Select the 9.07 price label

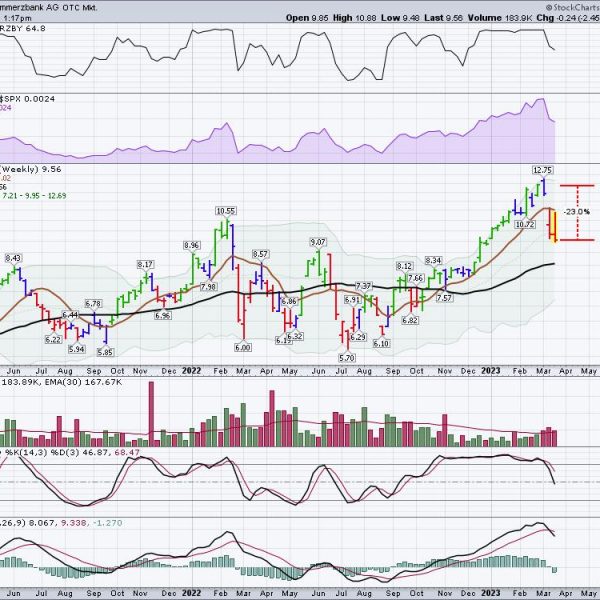click(318, 242)
